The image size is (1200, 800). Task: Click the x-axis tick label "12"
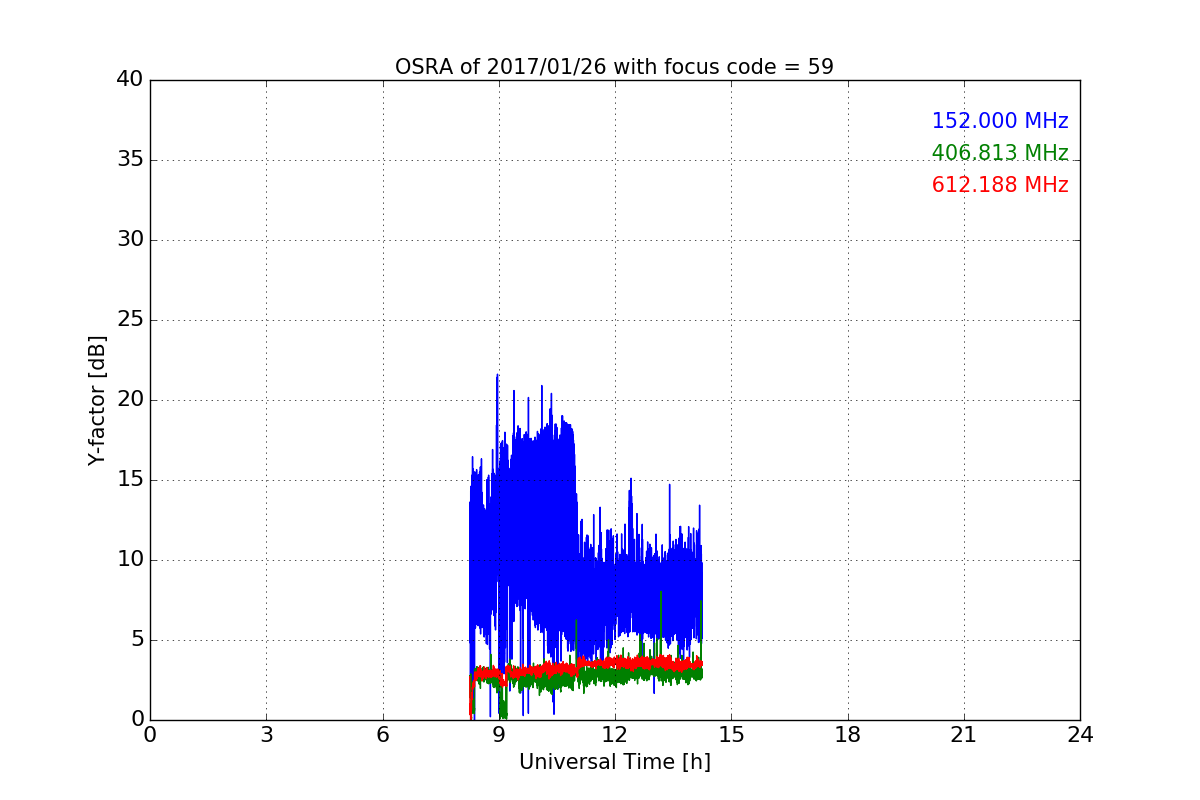pos(615,735)
